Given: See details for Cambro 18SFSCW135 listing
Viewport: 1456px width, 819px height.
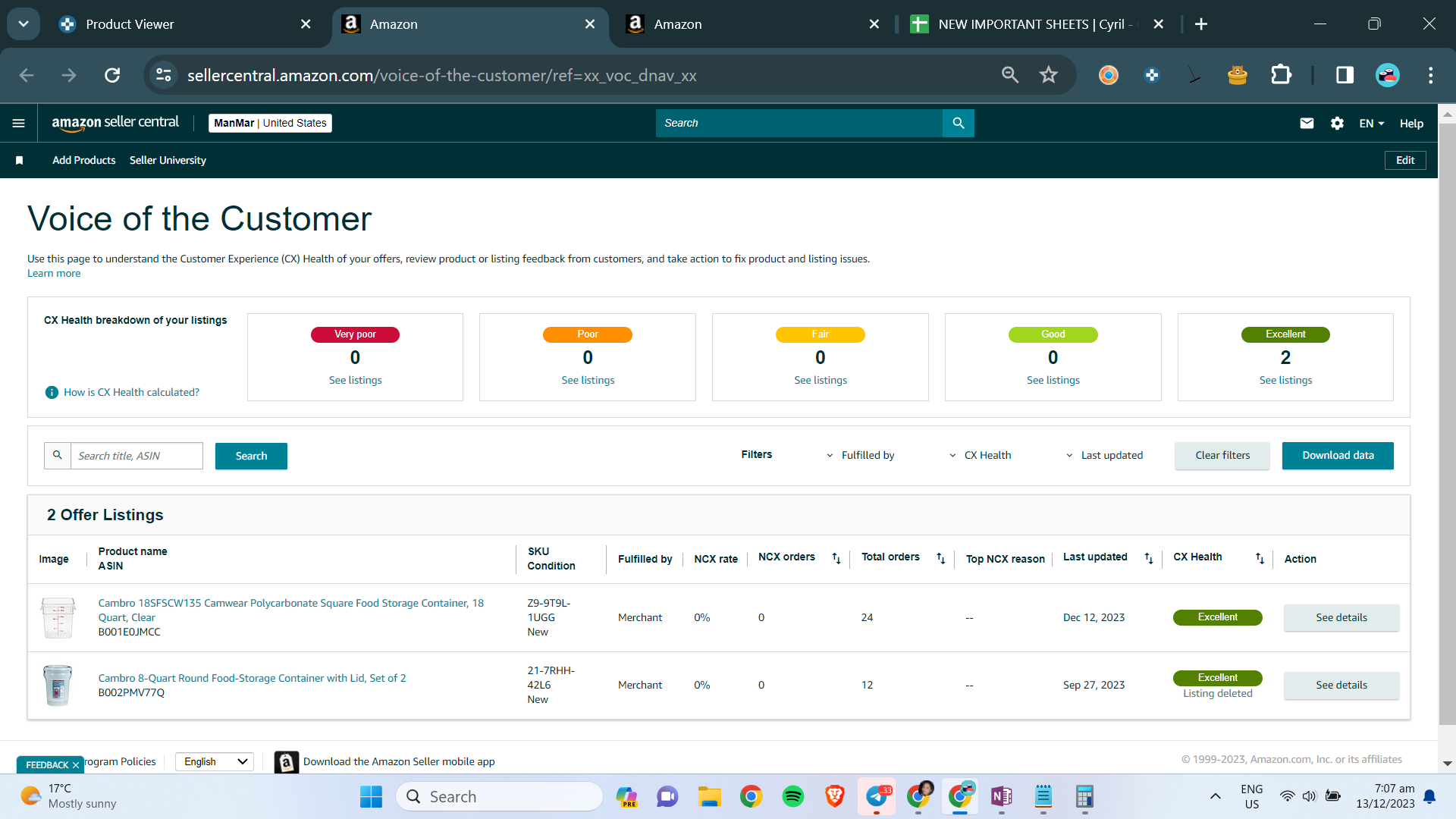Looking at the screenshot, I should click(x=1341, y=617).
